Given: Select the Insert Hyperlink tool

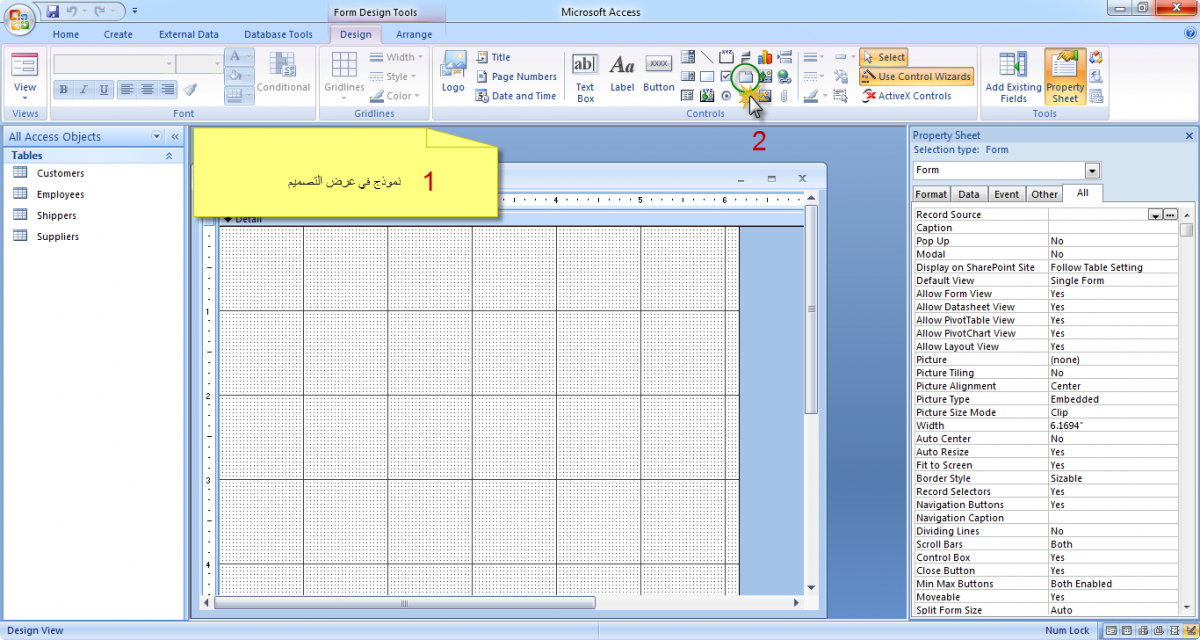Looking at the screenshot, I should pyautogui.click(x=784, y=76).
